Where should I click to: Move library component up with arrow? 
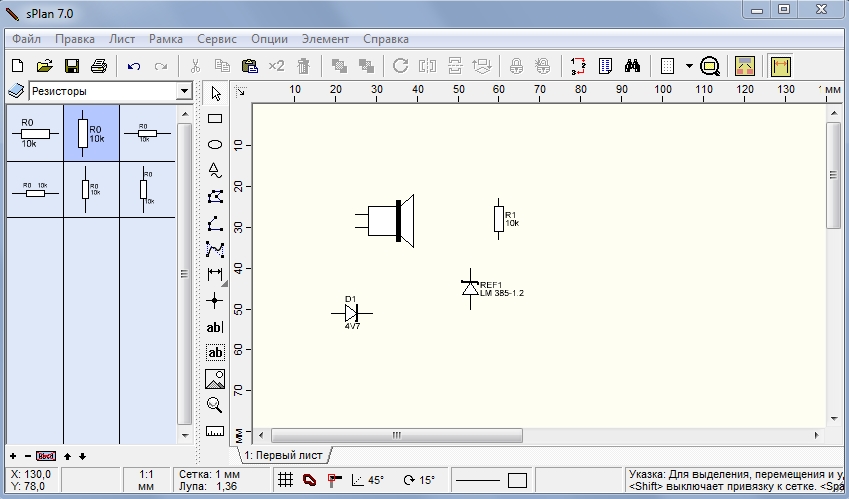point(68,456)
